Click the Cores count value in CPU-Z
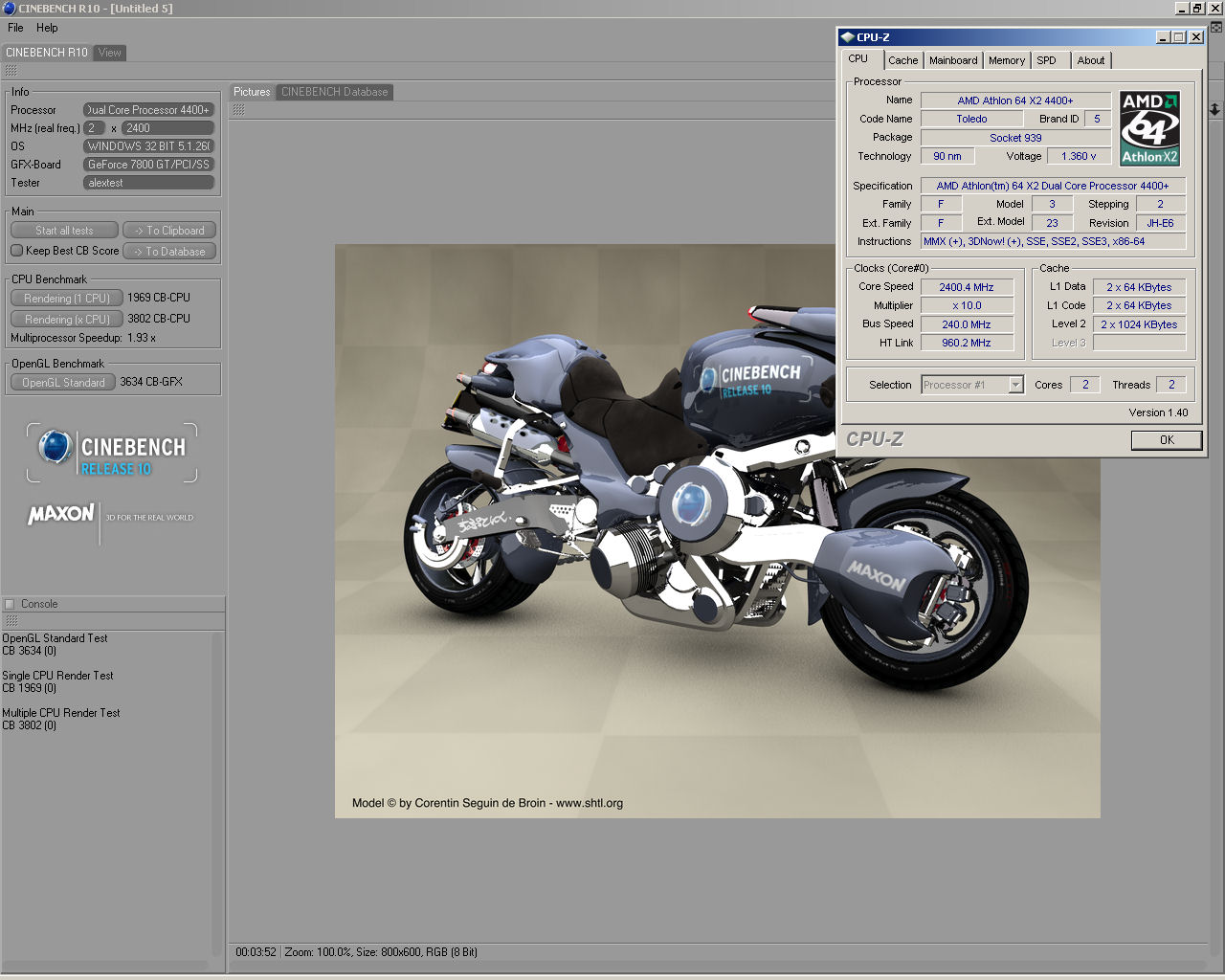1225x980 pixels. (x=1085, y=385)
